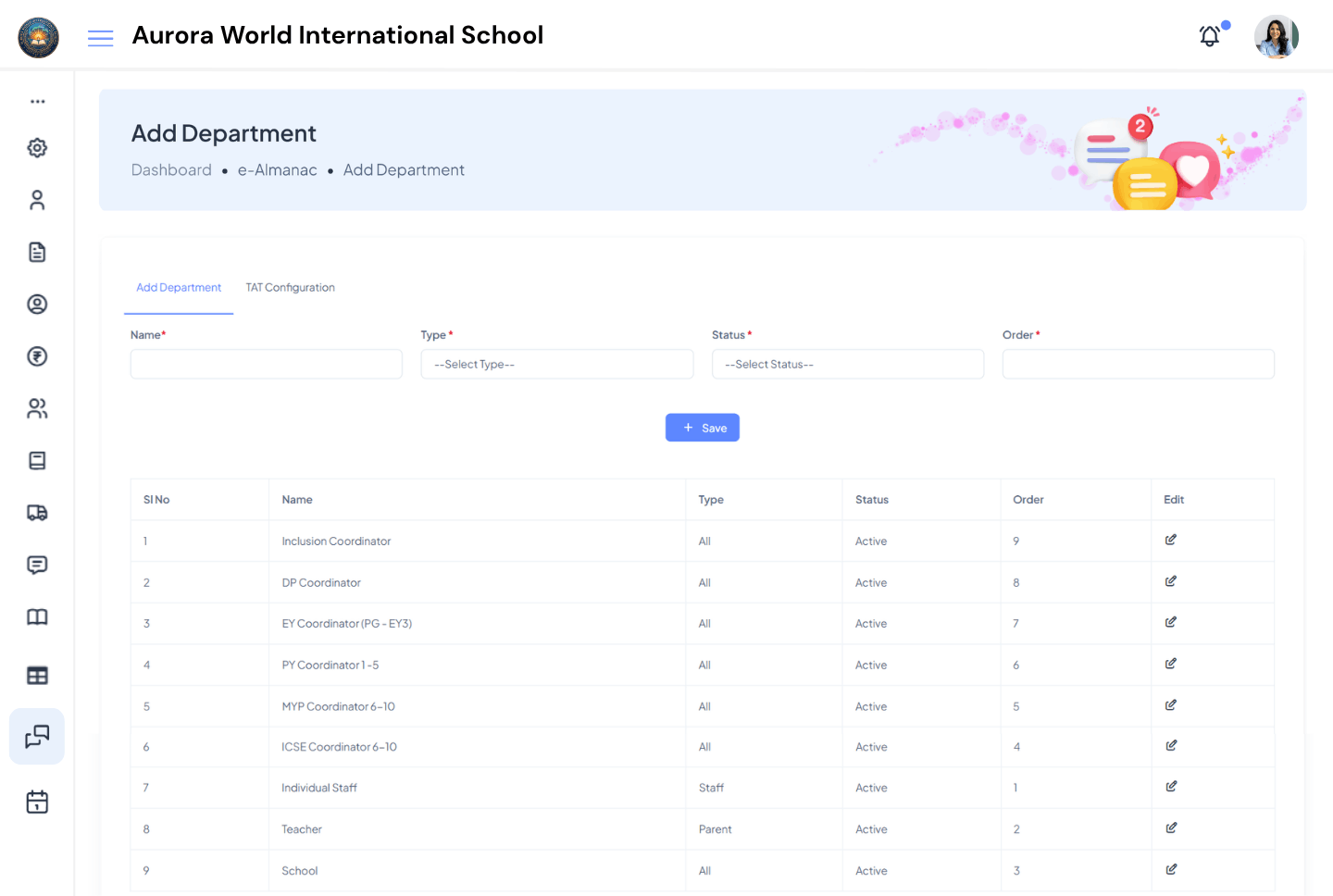Switch to the TAT Configuration tab

click(290, 287)
